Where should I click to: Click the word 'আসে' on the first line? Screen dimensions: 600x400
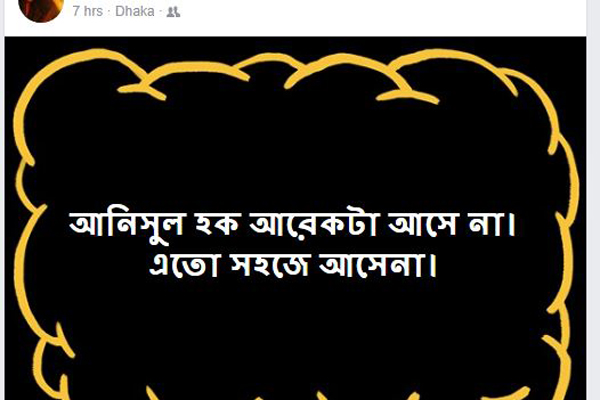tap(424, 224)
